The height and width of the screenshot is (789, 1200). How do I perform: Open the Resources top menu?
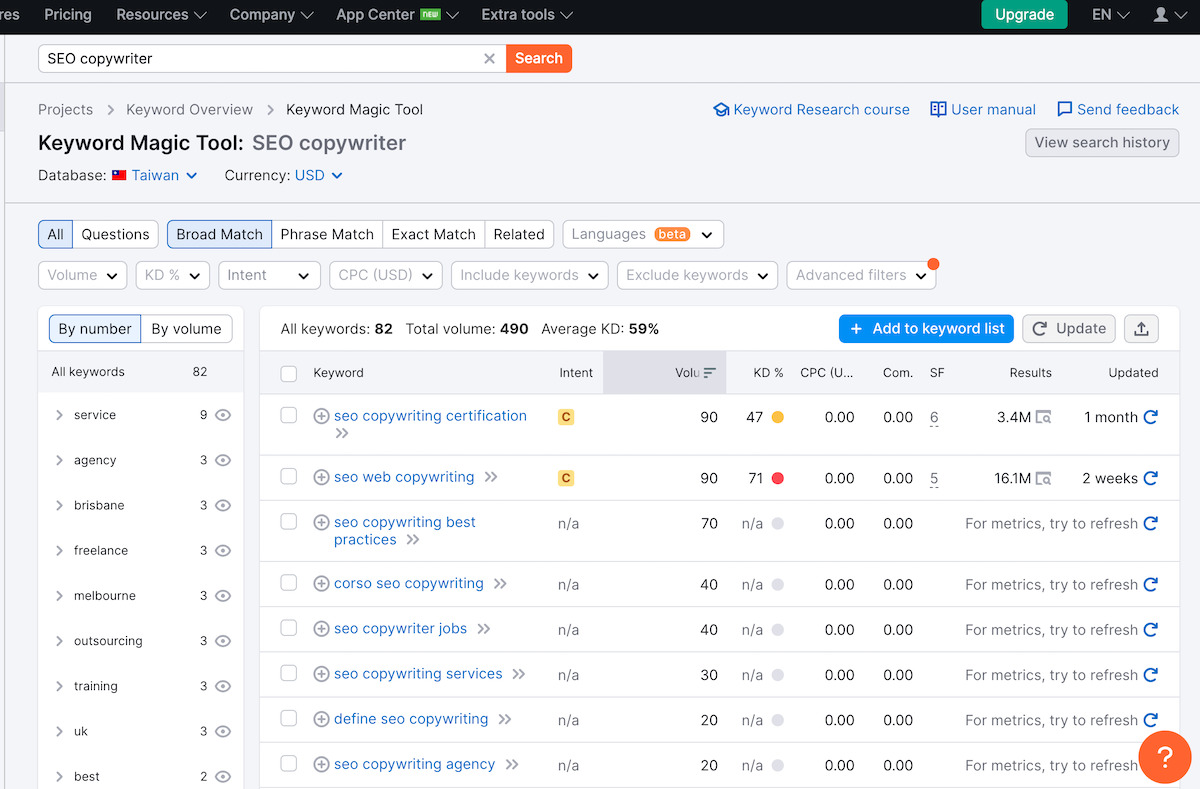click(161, 15)
